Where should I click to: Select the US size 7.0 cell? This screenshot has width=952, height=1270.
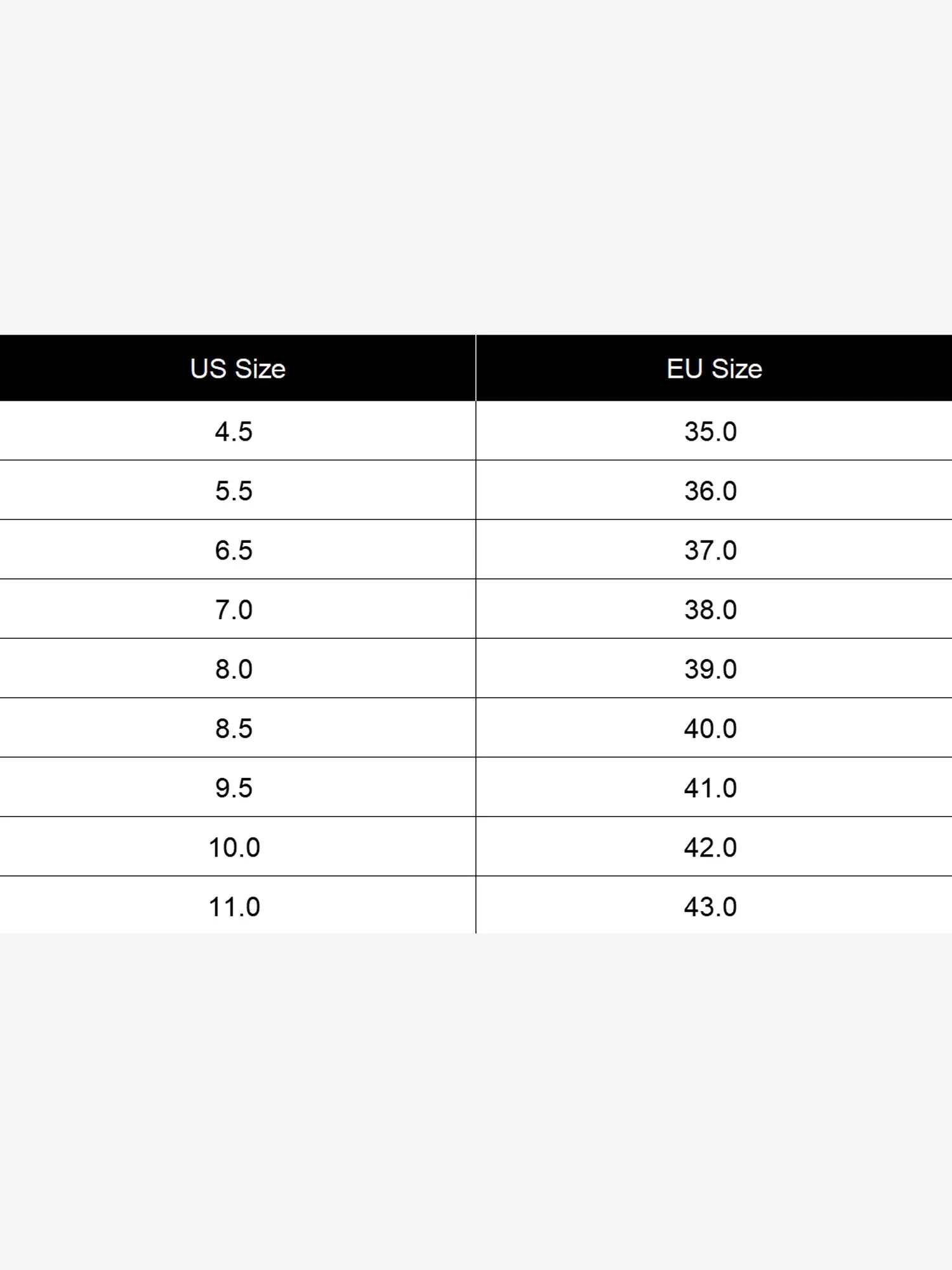click(x=234, y=610)
